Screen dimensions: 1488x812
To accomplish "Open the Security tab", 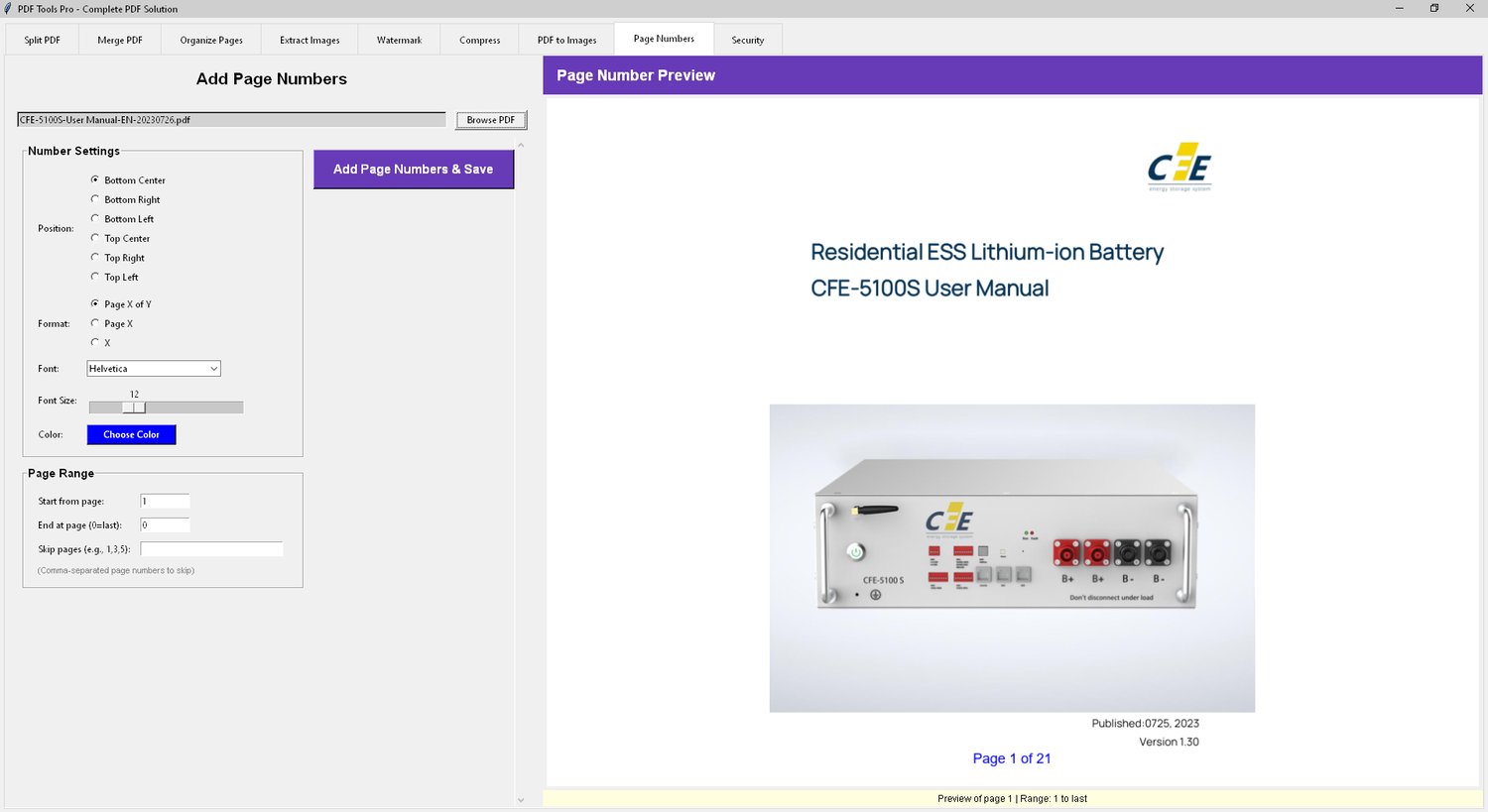I will tap(748, 41).
